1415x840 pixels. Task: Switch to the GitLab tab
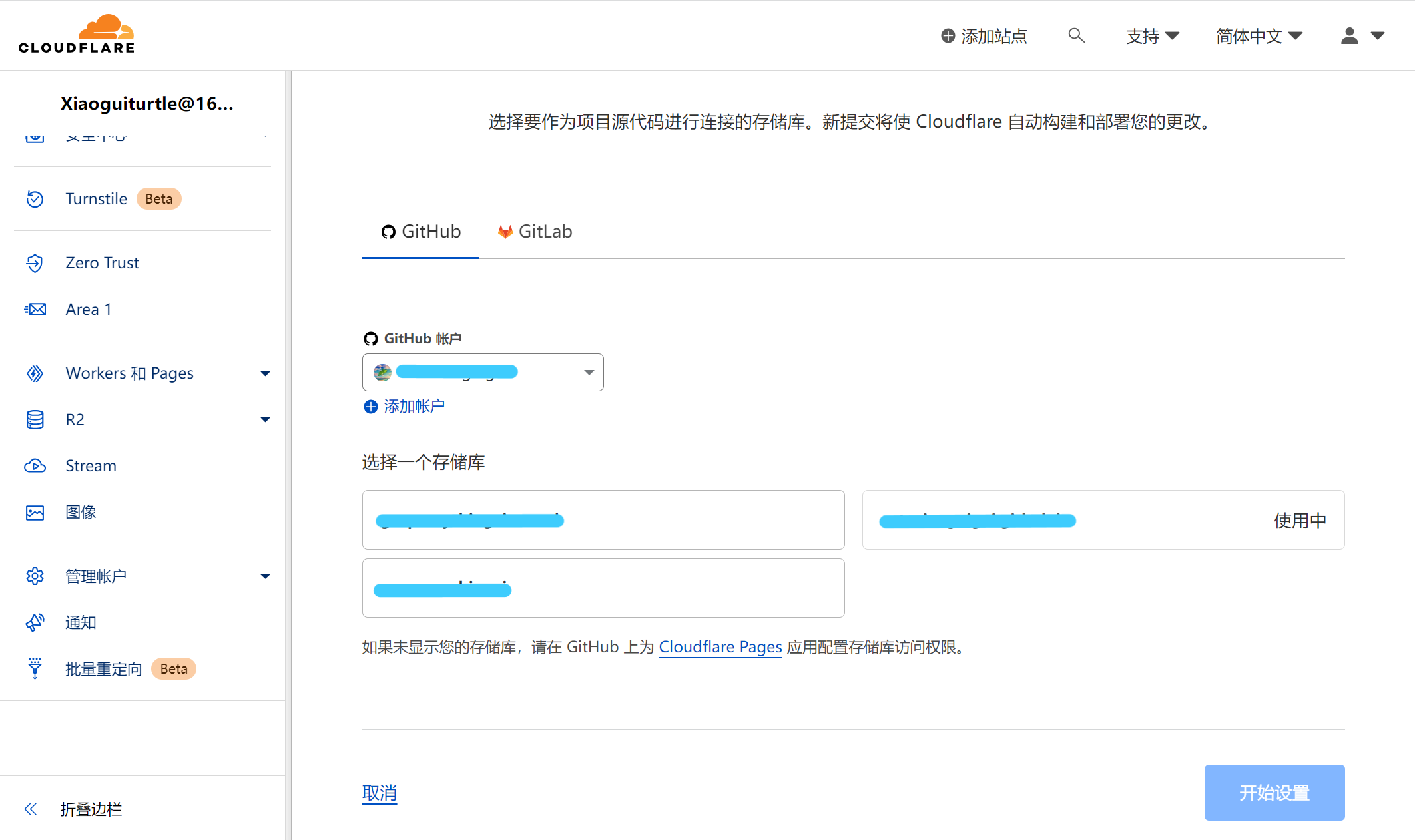pos(535,232)
